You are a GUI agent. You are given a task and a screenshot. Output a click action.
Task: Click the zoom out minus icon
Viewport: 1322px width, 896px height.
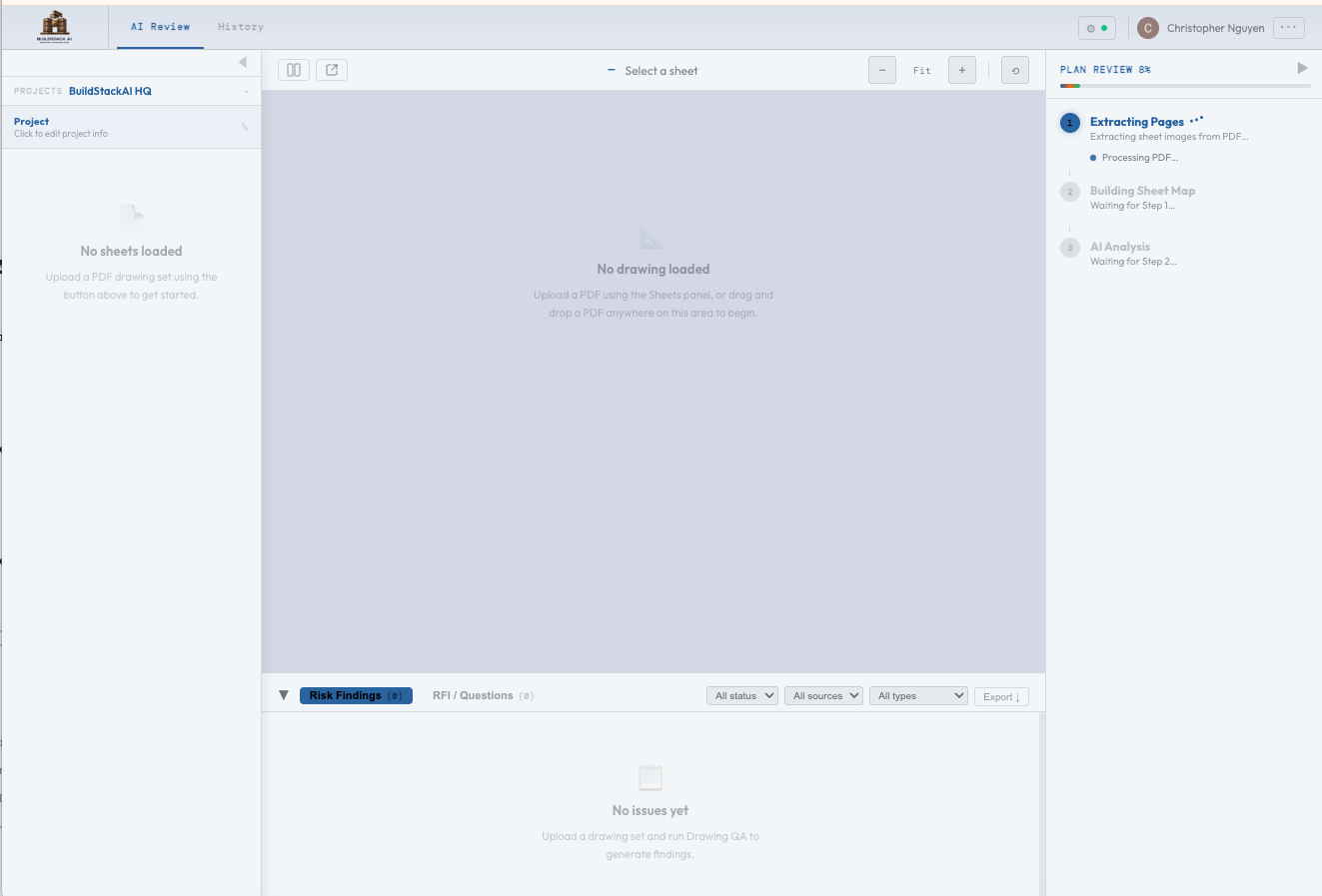coord(881,69)
